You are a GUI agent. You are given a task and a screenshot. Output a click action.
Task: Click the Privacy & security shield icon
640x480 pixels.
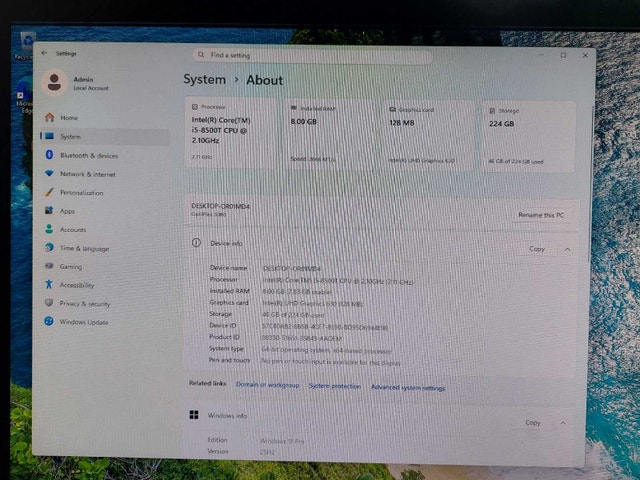tap(49, 302)
